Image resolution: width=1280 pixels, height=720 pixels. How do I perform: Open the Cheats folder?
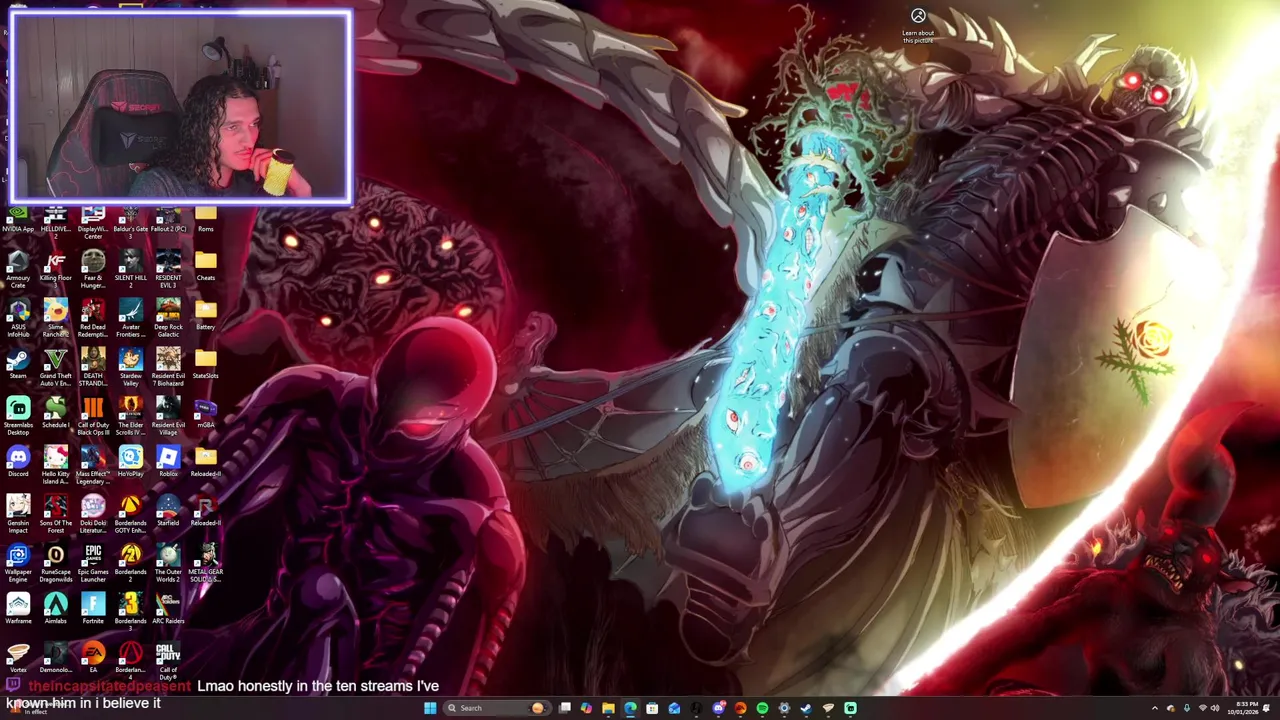206,267
